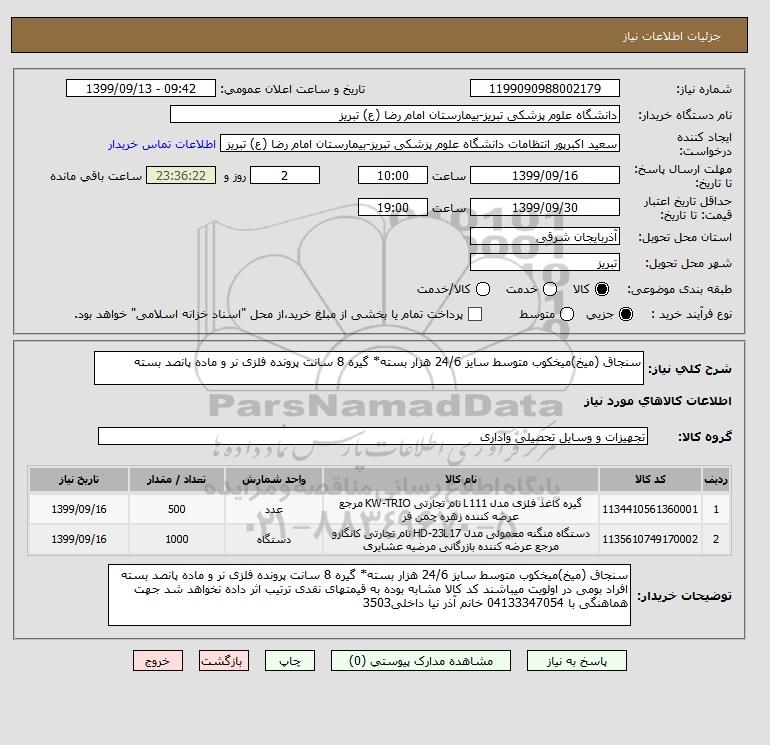Click the countdown timer 23:36:22
Viewport: 770px width, 745px height.
181,175
